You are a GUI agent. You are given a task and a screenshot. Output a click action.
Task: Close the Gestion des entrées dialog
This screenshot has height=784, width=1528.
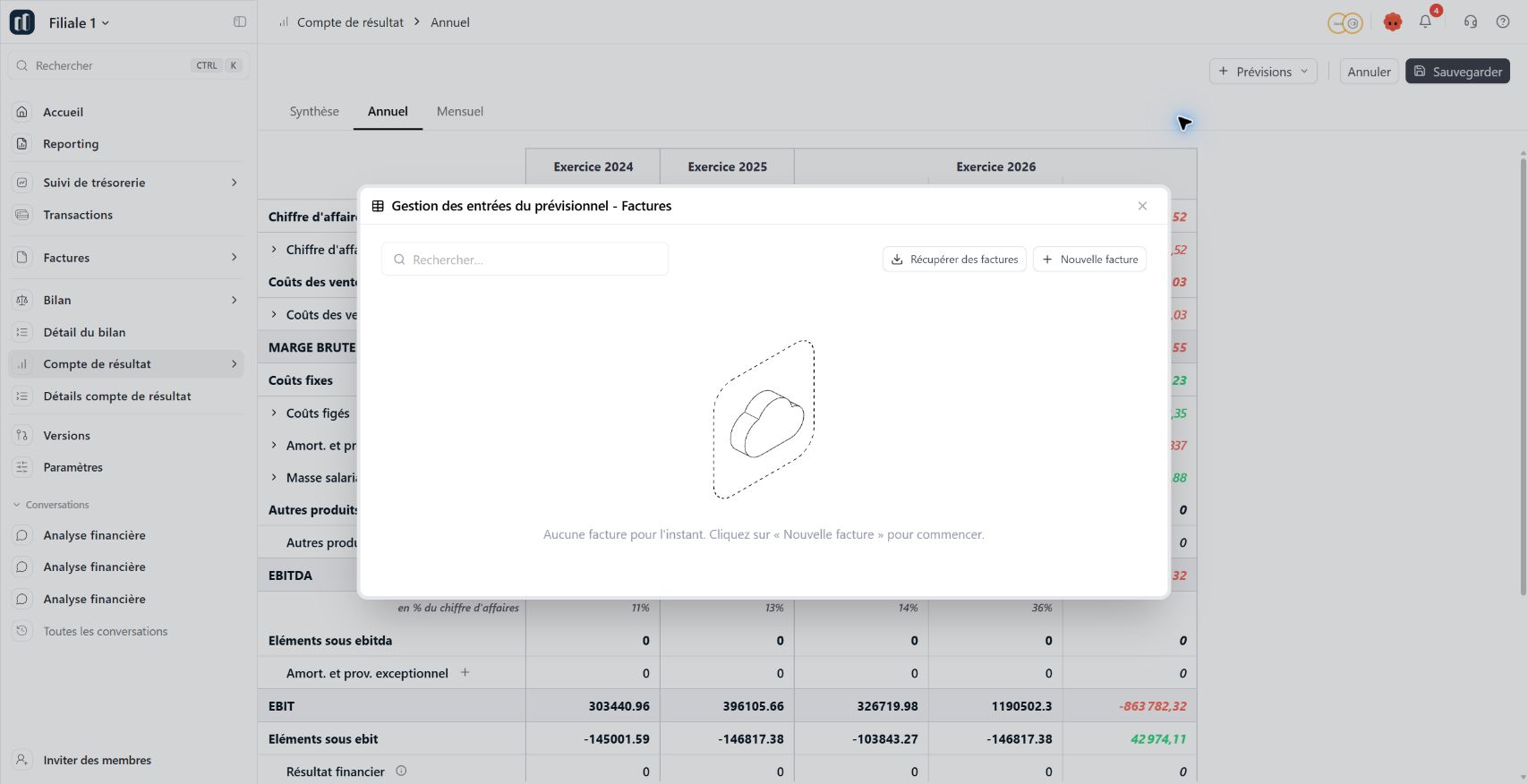[x=1142, y=206]
